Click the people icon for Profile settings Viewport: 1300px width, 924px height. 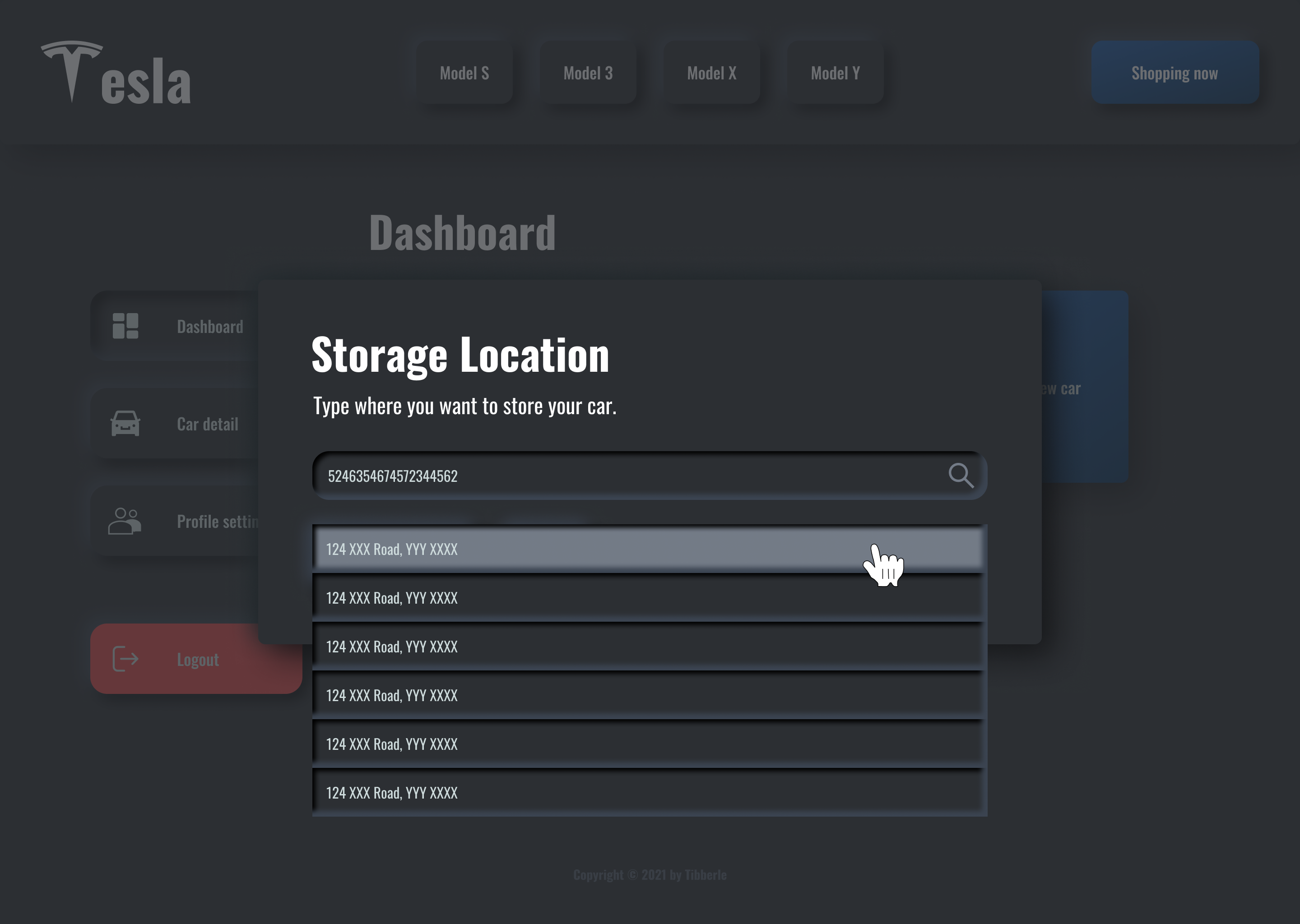coord(124,521)
